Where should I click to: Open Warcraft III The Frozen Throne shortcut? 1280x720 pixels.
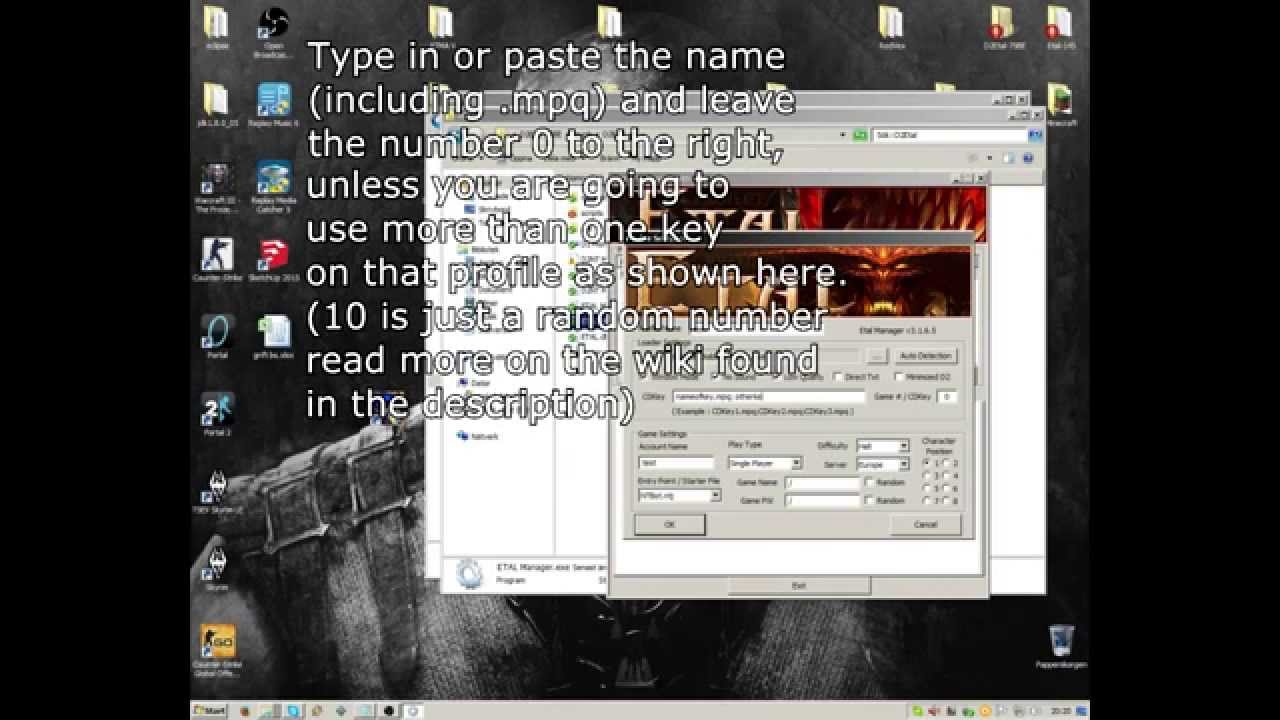point(217,187)
